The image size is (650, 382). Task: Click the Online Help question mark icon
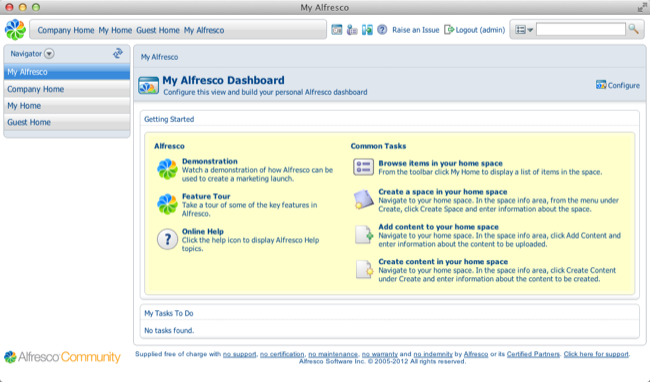point(167,239)
